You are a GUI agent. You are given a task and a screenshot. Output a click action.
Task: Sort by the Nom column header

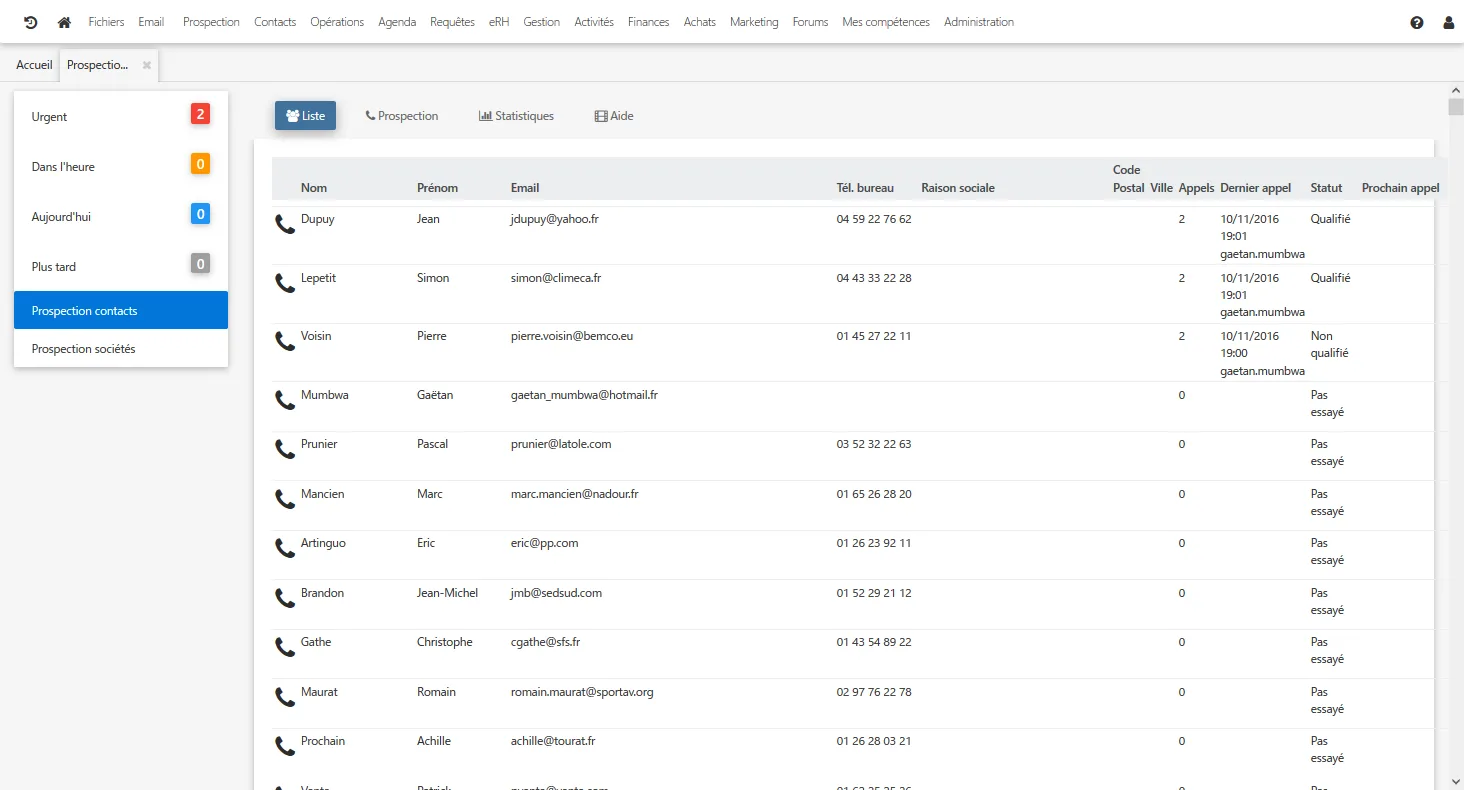[x=314, y=188]
